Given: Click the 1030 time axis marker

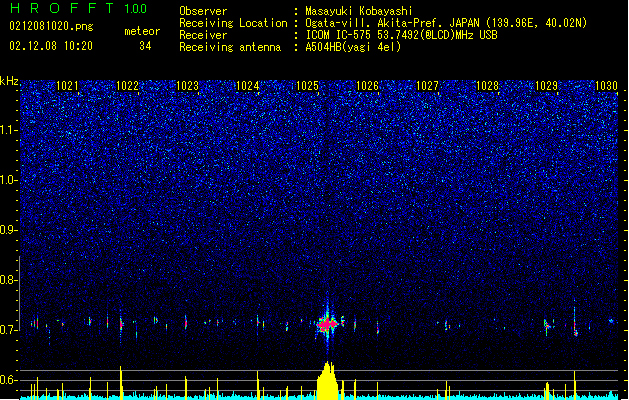Looking at the screenshot, I should 607,86.
